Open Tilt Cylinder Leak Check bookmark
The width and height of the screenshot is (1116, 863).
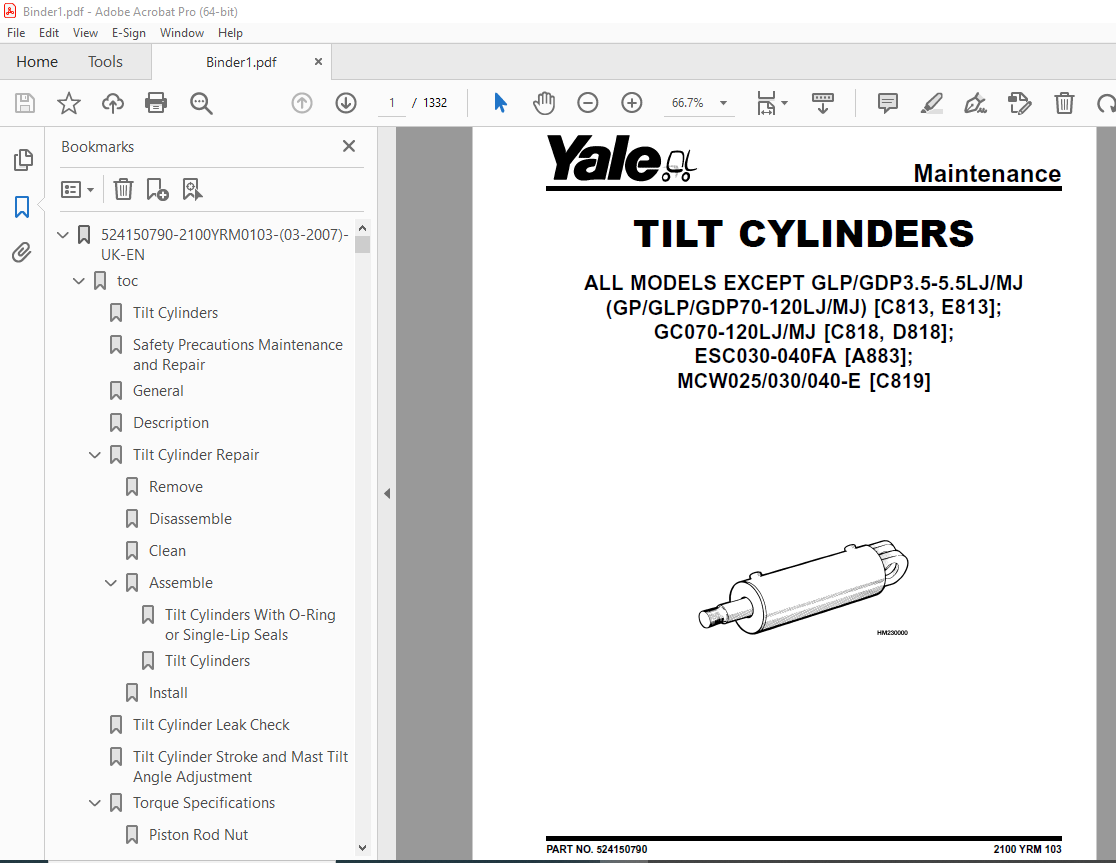[x=211, y=725]
